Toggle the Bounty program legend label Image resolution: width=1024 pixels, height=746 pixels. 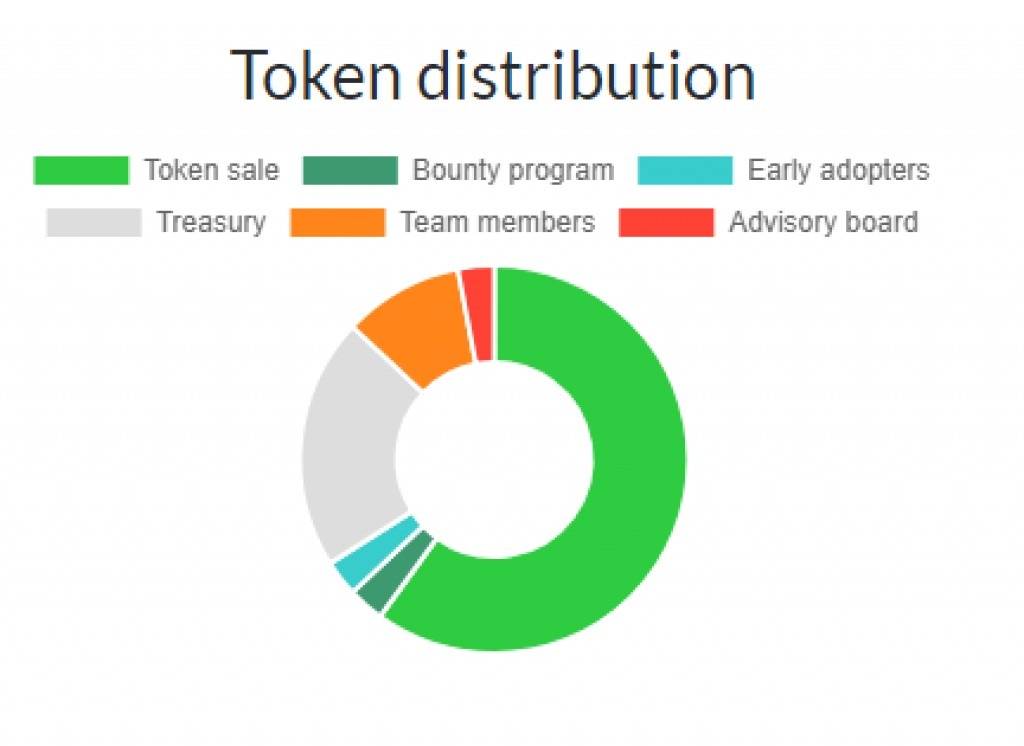(x=513, y=170)
